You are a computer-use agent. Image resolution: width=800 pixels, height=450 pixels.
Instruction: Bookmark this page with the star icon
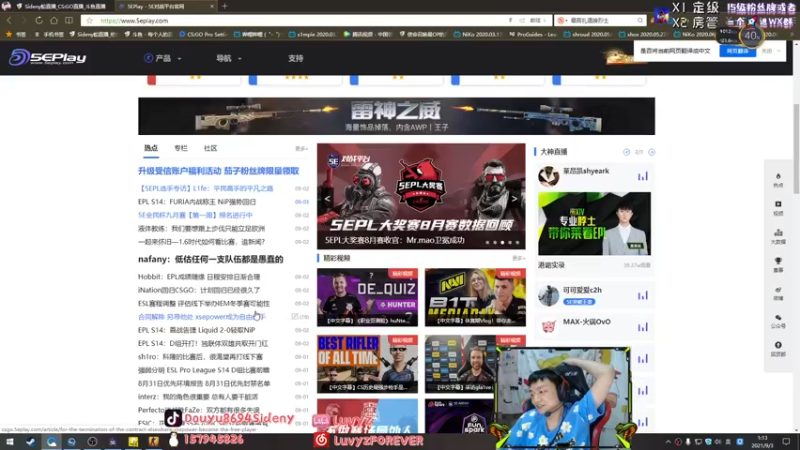90,20
